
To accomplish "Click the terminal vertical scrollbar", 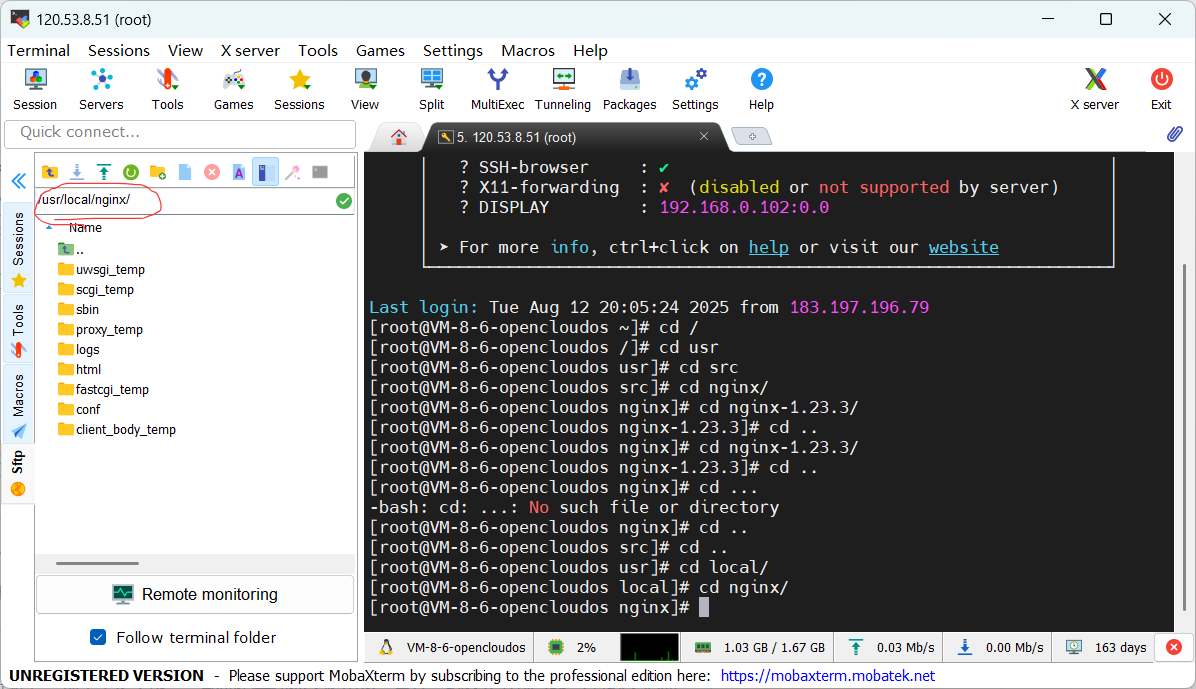I will click(x=1185, y=436).
